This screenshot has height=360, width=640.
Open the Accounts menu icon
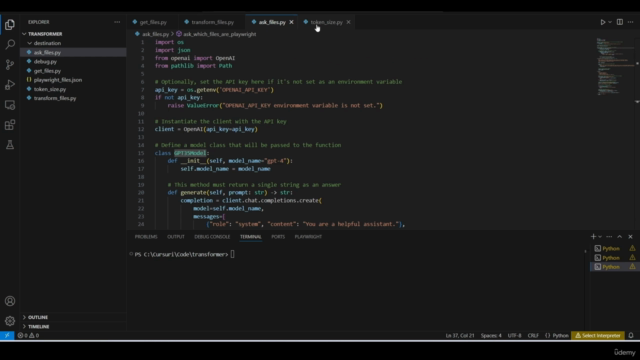[x=10, y=301]
